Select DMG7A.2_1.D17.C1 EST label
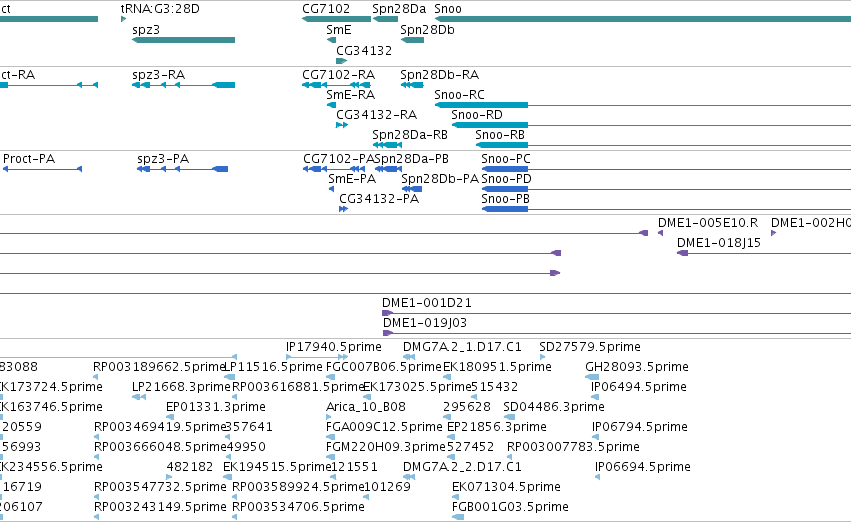 (x=462, y=347)
